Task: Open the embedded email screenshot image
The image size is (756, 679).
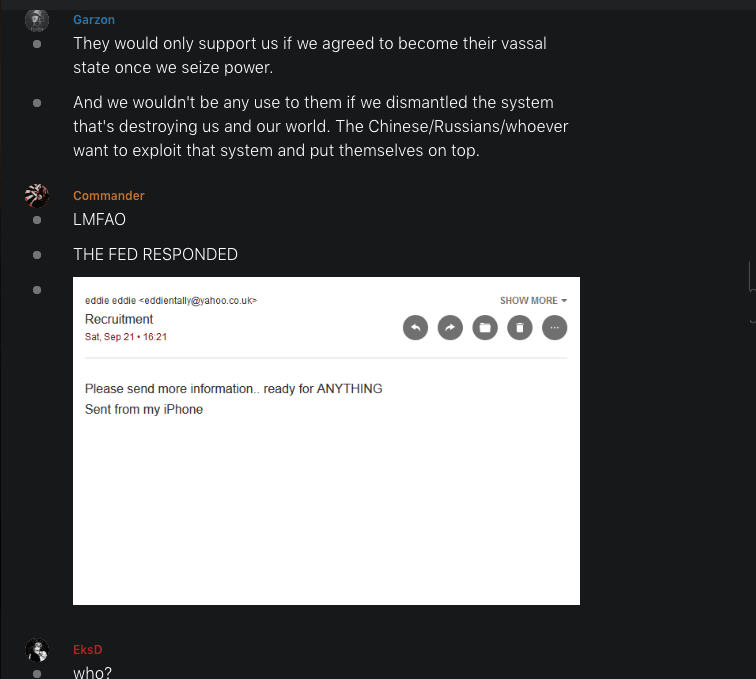Action: pos(326,441)
